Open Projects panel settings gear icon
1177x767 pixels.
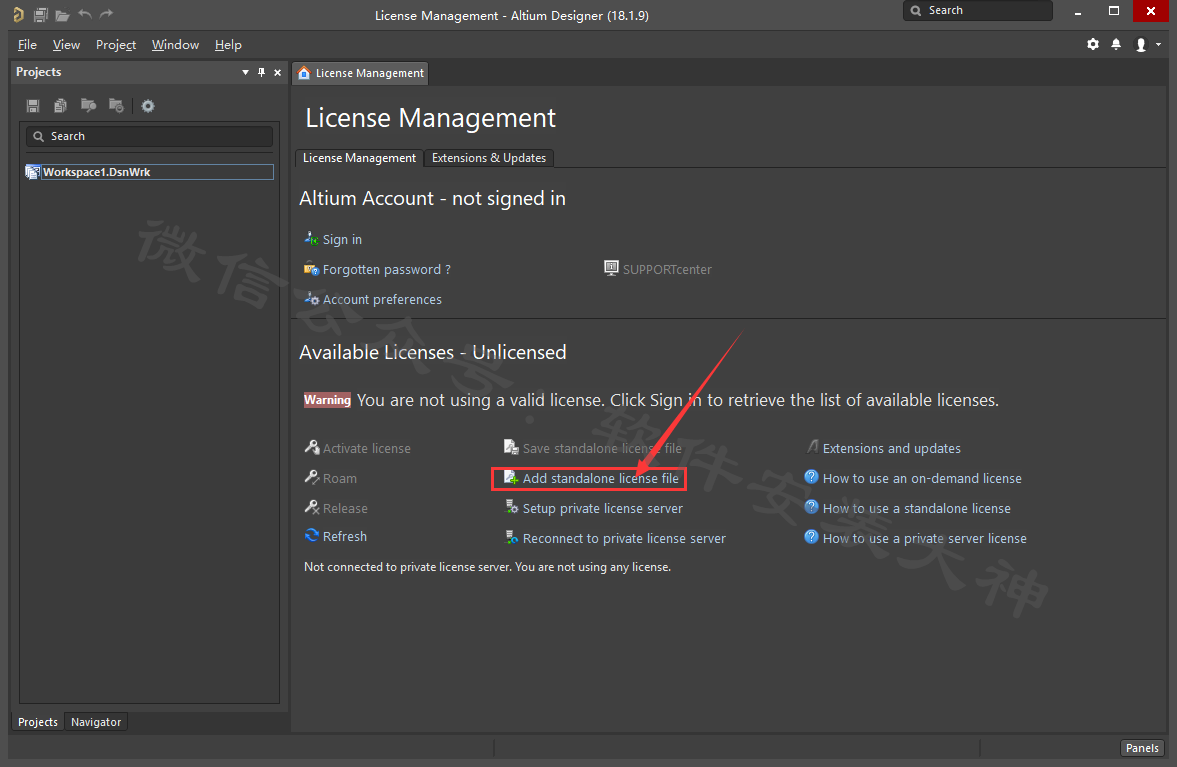148,106
